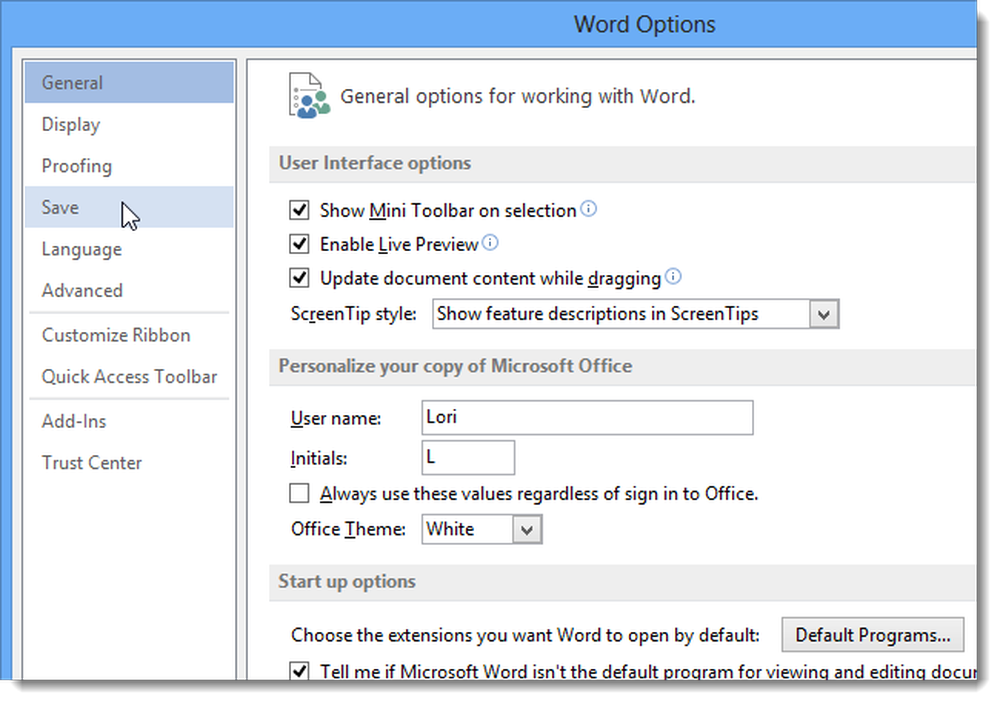Screen dimensions: 1000x703
Task: Switch to the Display category
Action: pyautogui.click(x=129, y=124)
